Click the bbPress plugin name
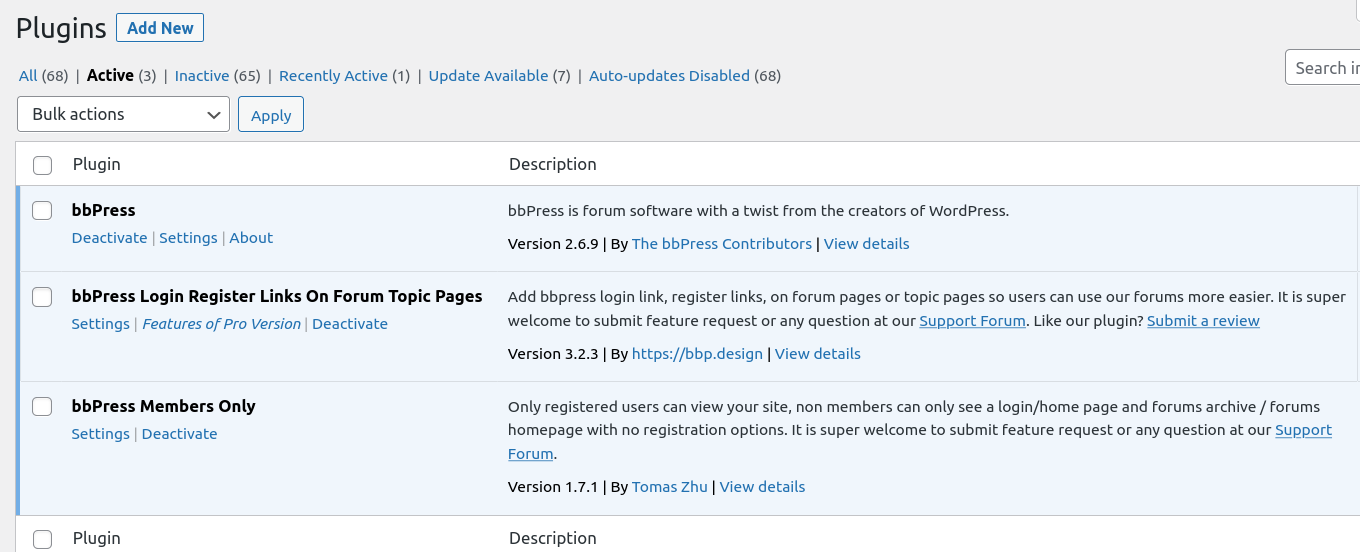The image size is (1360, 552). [103, 210]
